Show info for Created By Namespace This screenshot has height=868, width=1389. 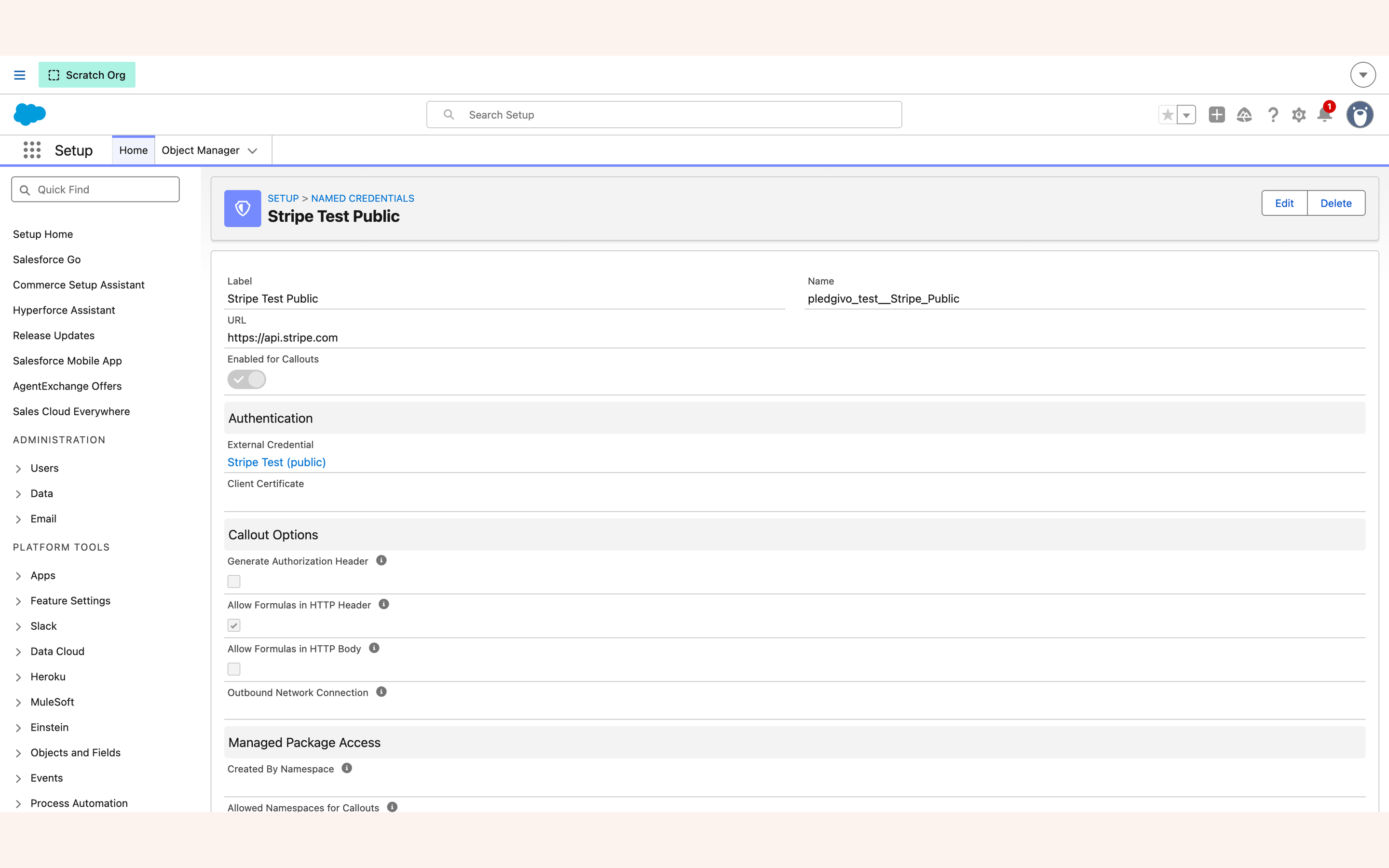347,768
